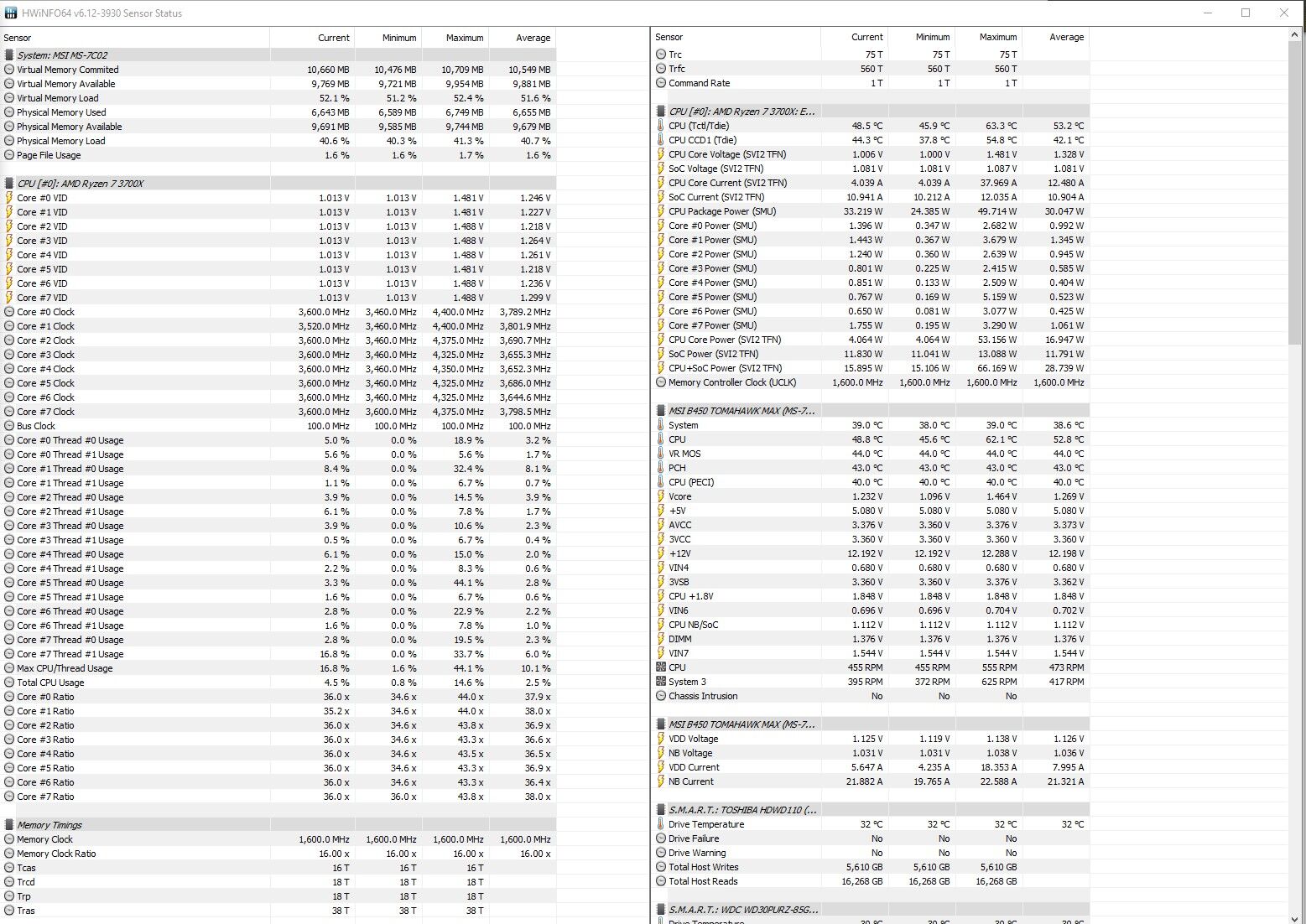Click the HWiNFO64 app icon in title bar
Screen dimensions: 1306x924
pos(10,13)
